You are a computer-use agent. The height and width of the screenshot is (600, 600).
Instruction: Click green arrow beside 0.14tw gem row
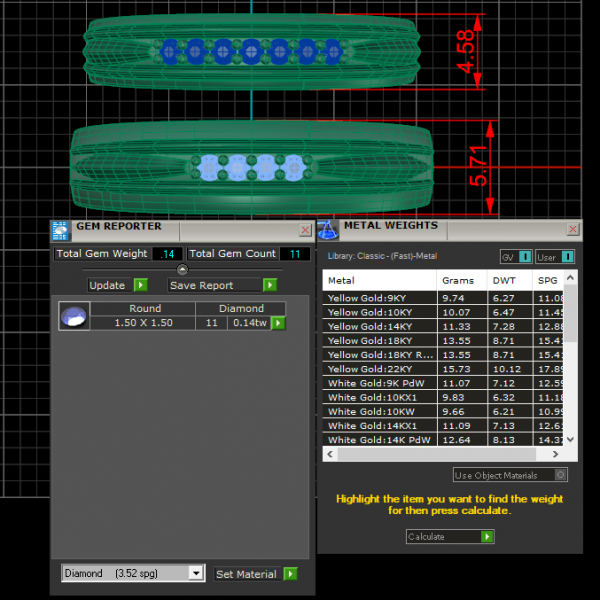click(278, 323)
